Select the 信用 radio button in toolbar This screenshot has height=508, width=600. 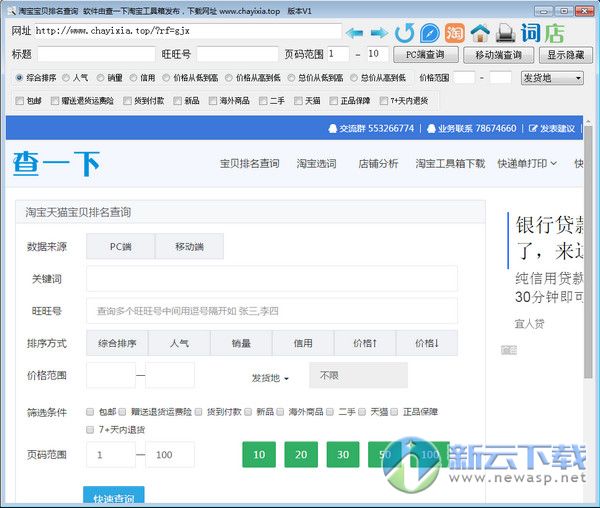133,78
